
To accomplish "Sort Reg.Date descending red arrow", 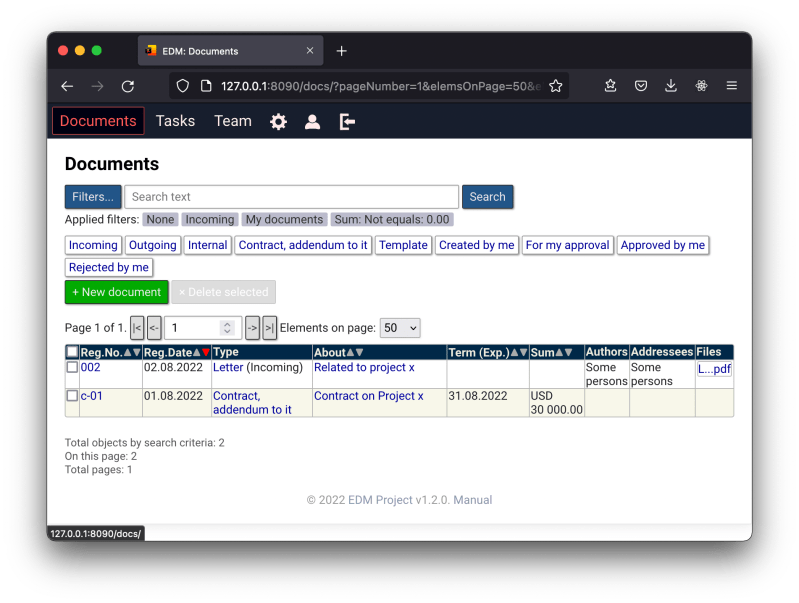I will pos(205,352).
